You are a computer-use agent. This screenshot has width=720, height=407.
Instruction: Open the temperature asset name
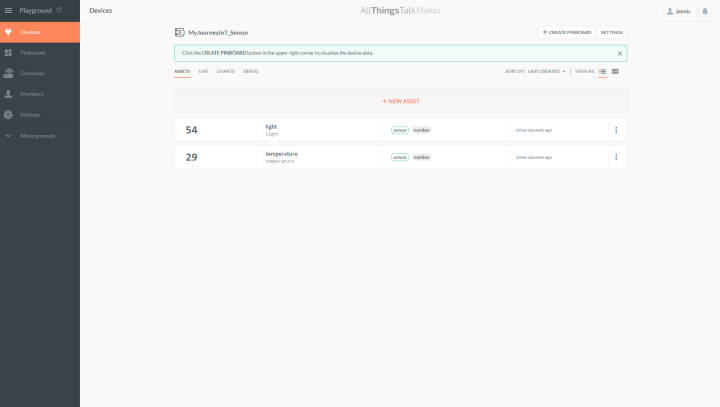[281, 154]
